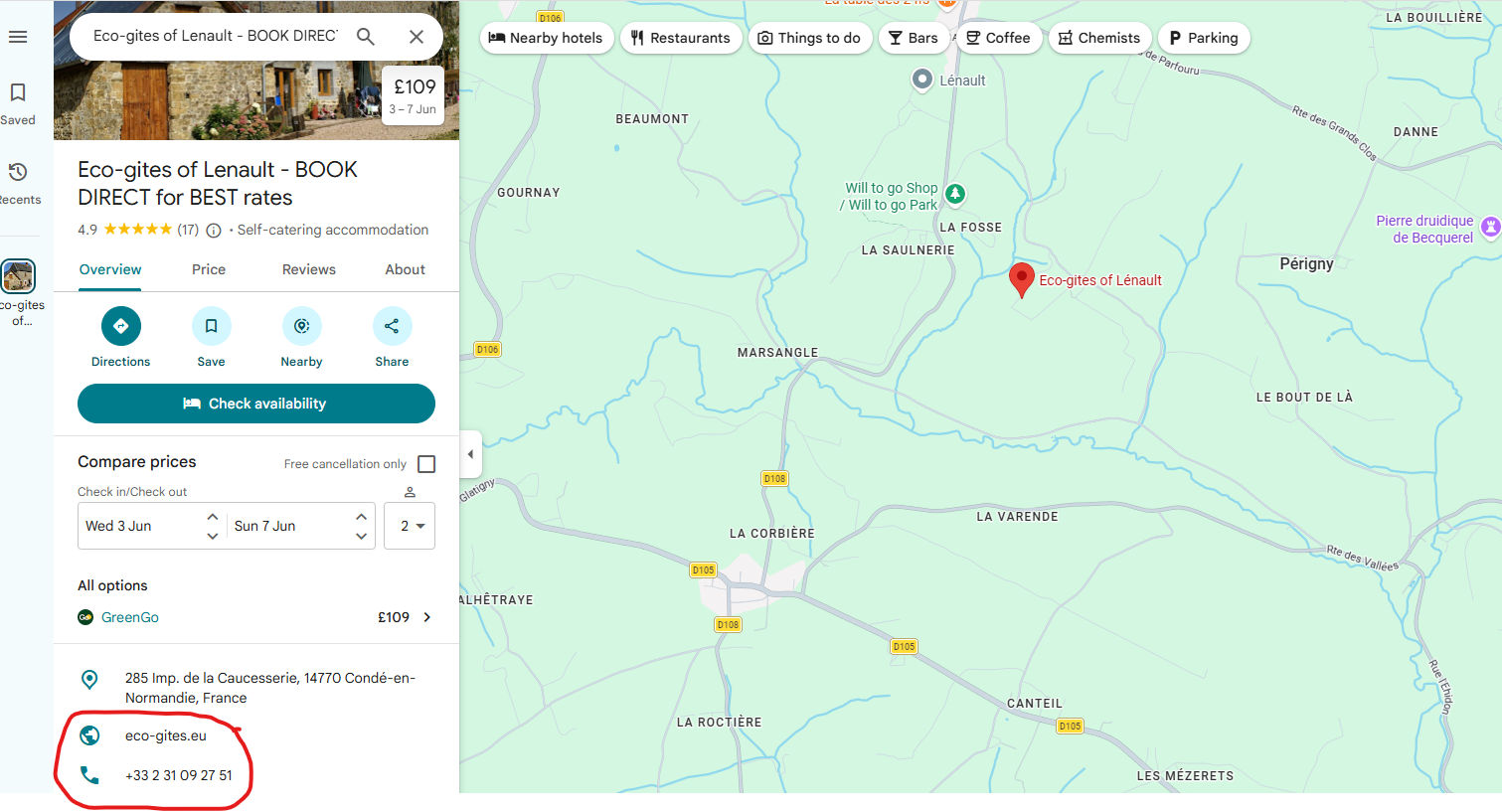Collapse the side panel arrow
Screen dimensions: 1502x812
470,455
